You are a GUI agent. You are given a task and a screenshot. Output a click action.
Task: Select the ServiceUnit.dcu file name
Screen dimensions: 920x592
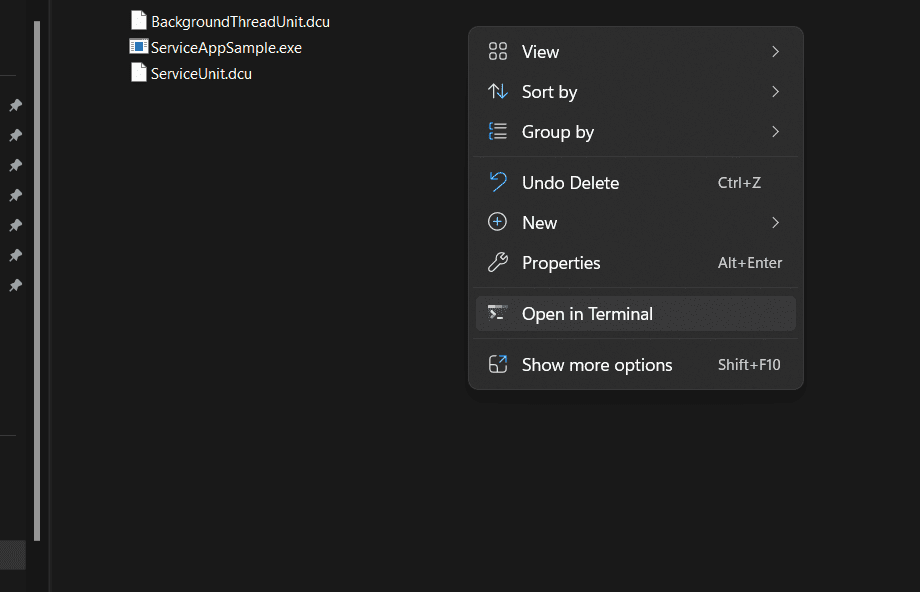[x=201, y=73]
